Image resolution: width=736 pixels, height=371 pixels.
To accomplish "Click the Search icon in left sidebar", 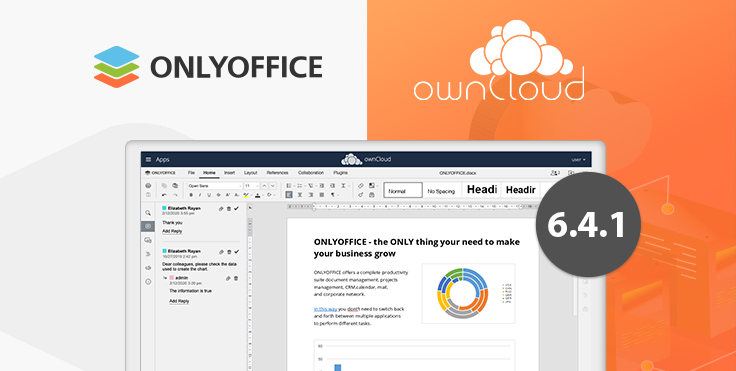I will point(148,213).
